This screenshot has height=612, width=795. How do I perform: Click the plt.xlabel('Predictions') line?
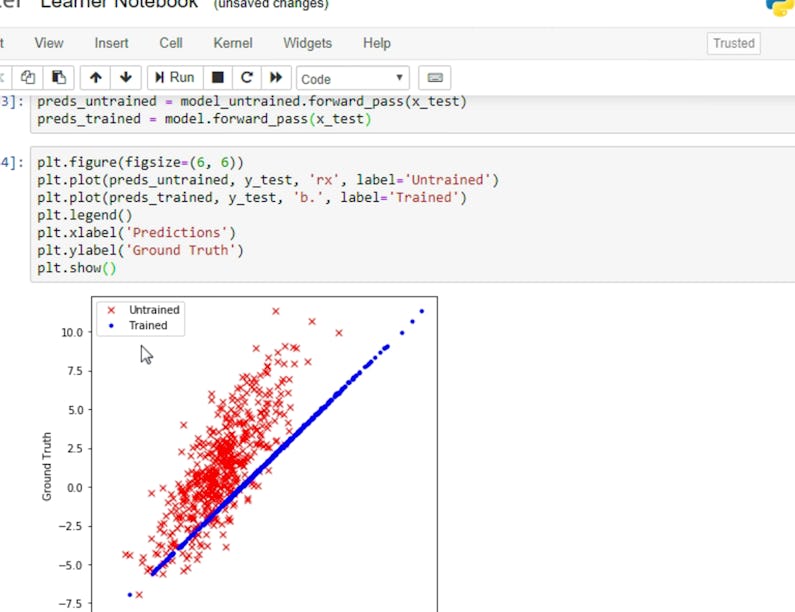coord(136,233)
